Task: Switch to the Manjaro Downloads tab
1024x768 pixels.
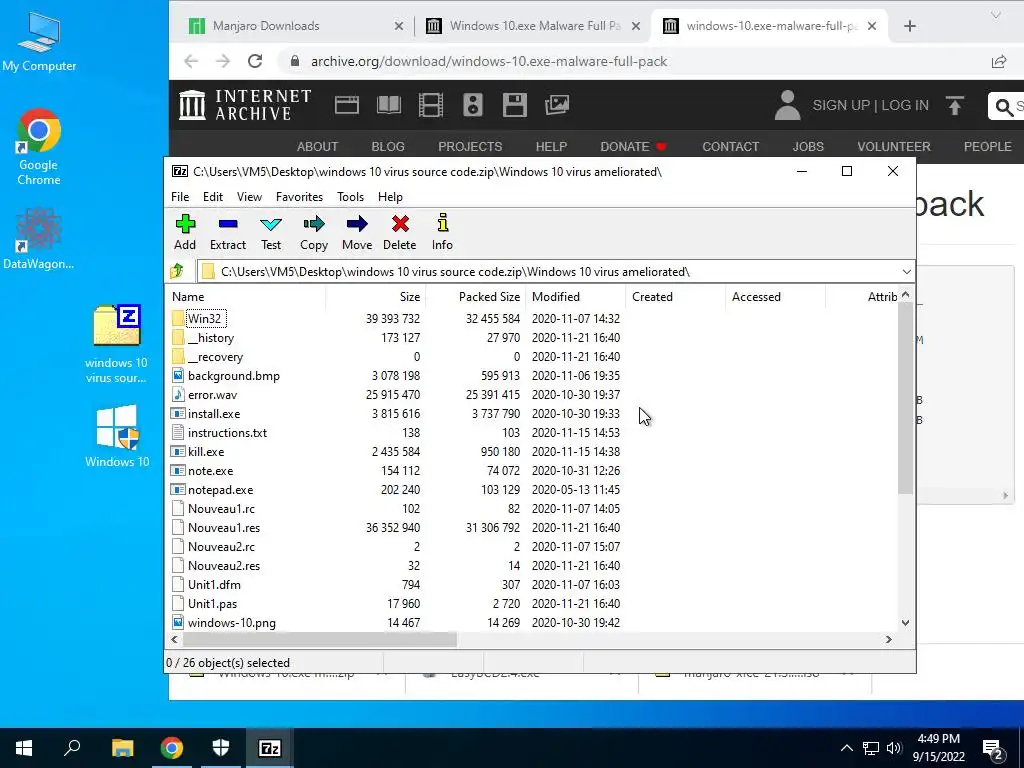Action: (x=295, y=26)
